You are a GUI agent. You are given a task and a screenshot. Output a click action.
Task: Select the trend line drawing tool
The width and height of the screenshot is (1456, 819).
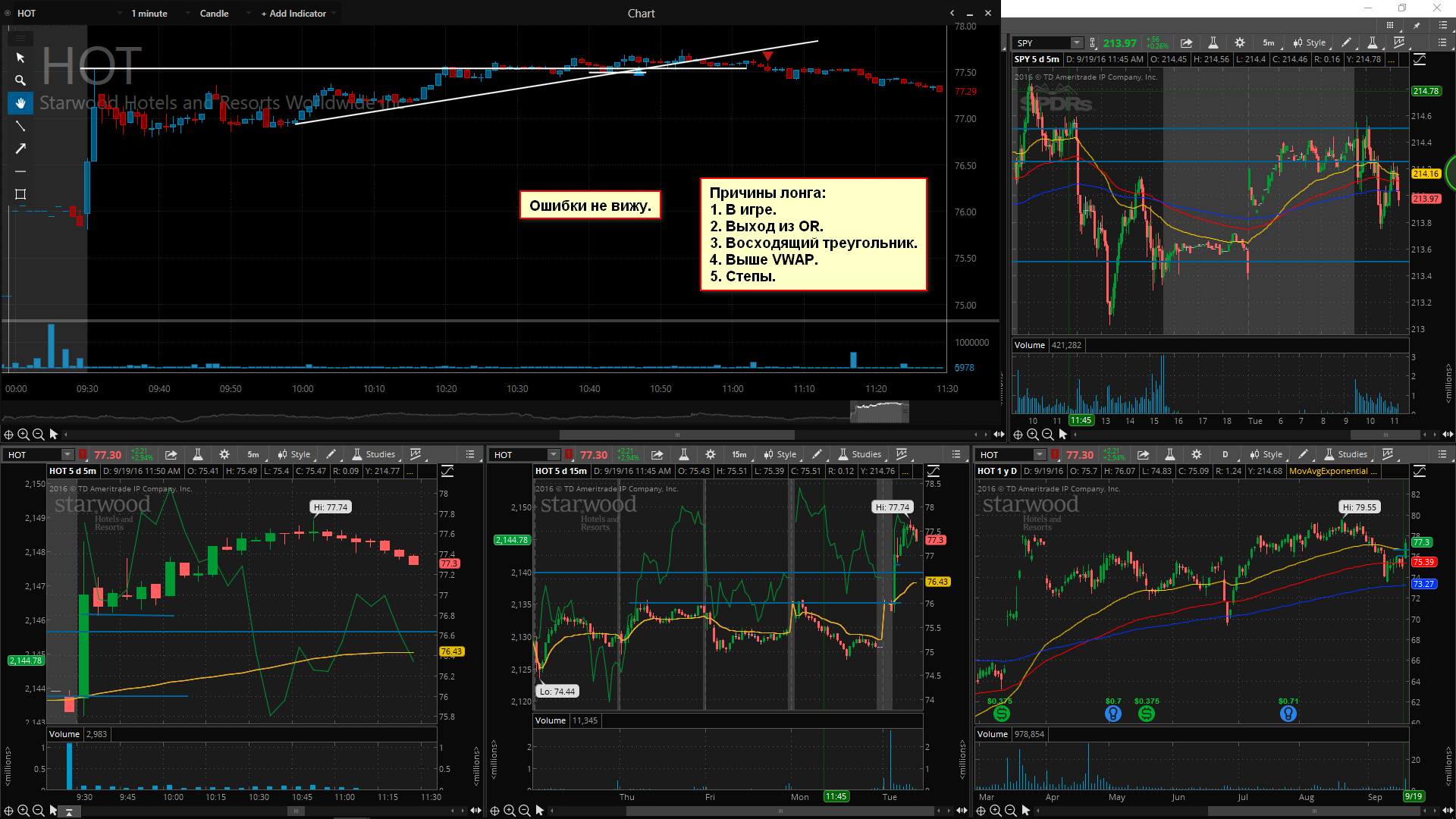click(x=20, y=126)
